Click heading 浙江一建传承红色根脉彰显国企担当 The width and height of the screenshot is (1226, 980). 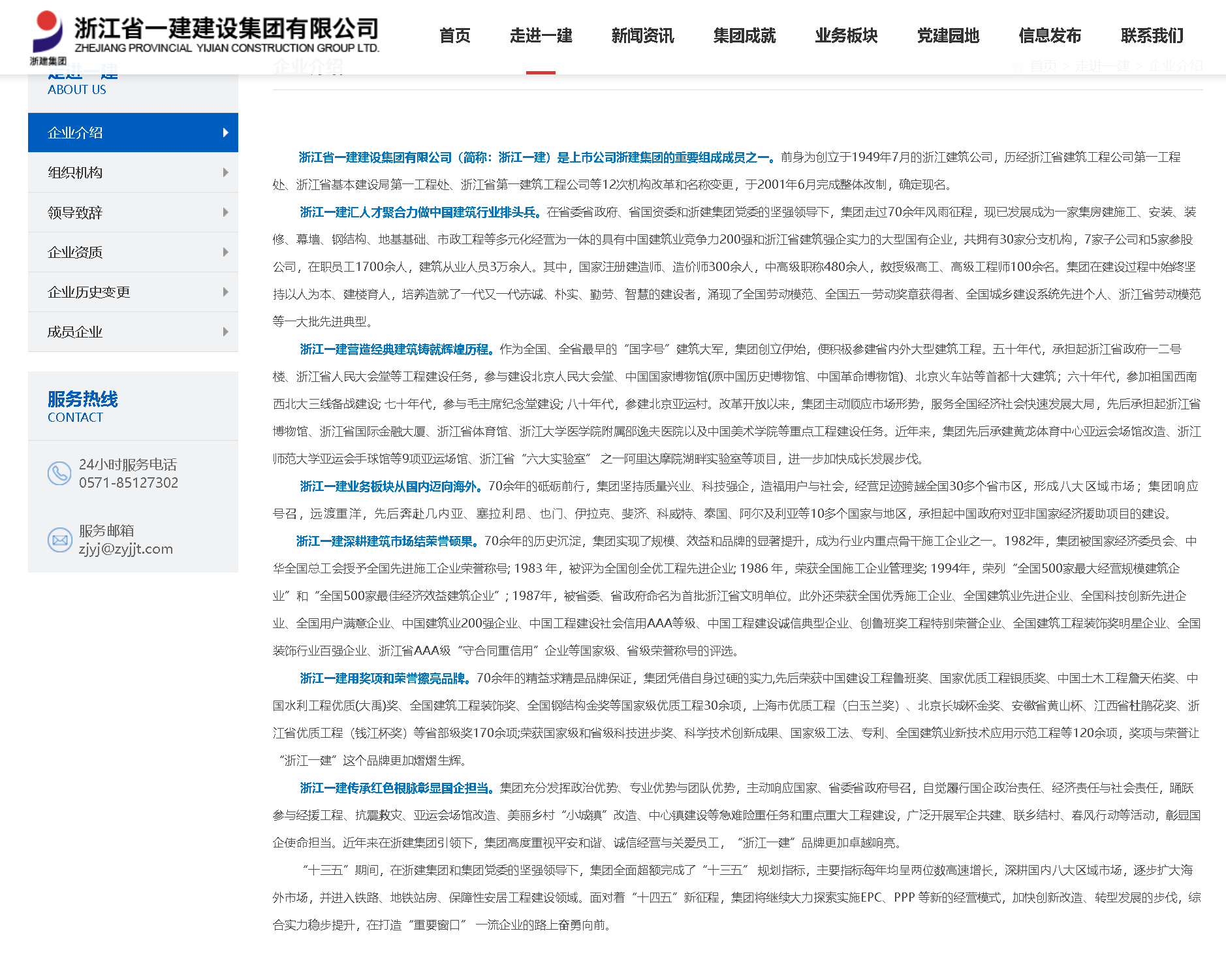[397, 788]
